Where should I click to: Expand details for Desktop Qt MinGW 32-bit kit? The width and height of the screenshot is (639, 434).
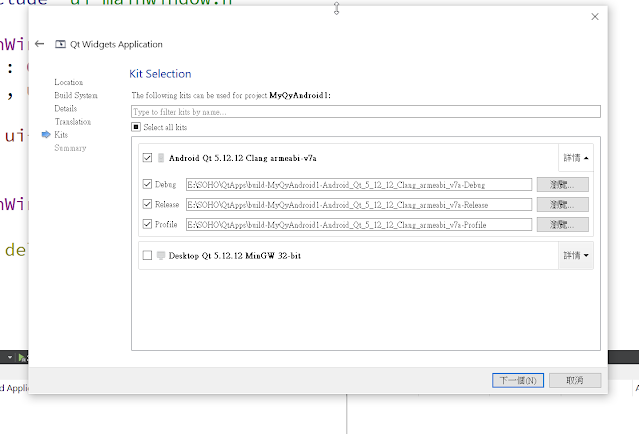[576, 256]
